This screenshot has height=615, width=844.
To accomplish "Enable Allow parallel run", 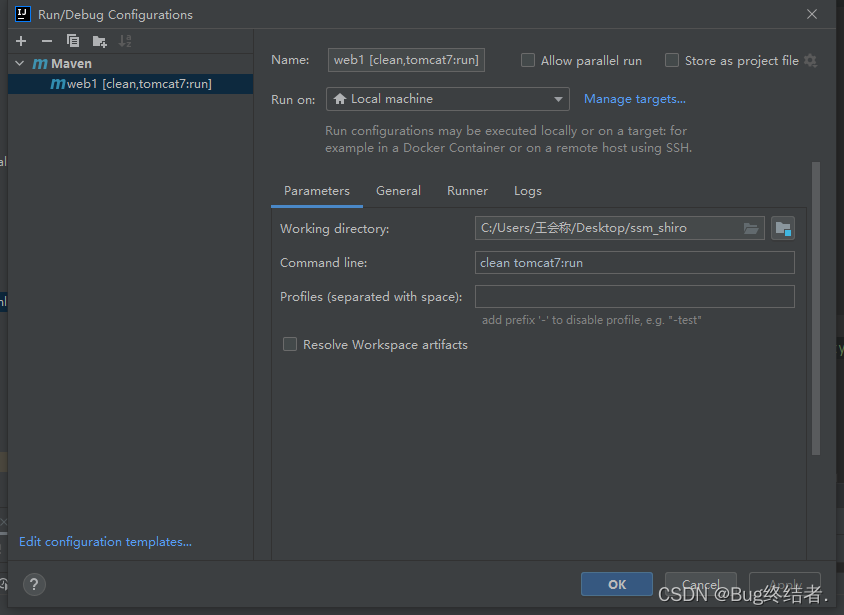I will (528, 61).
